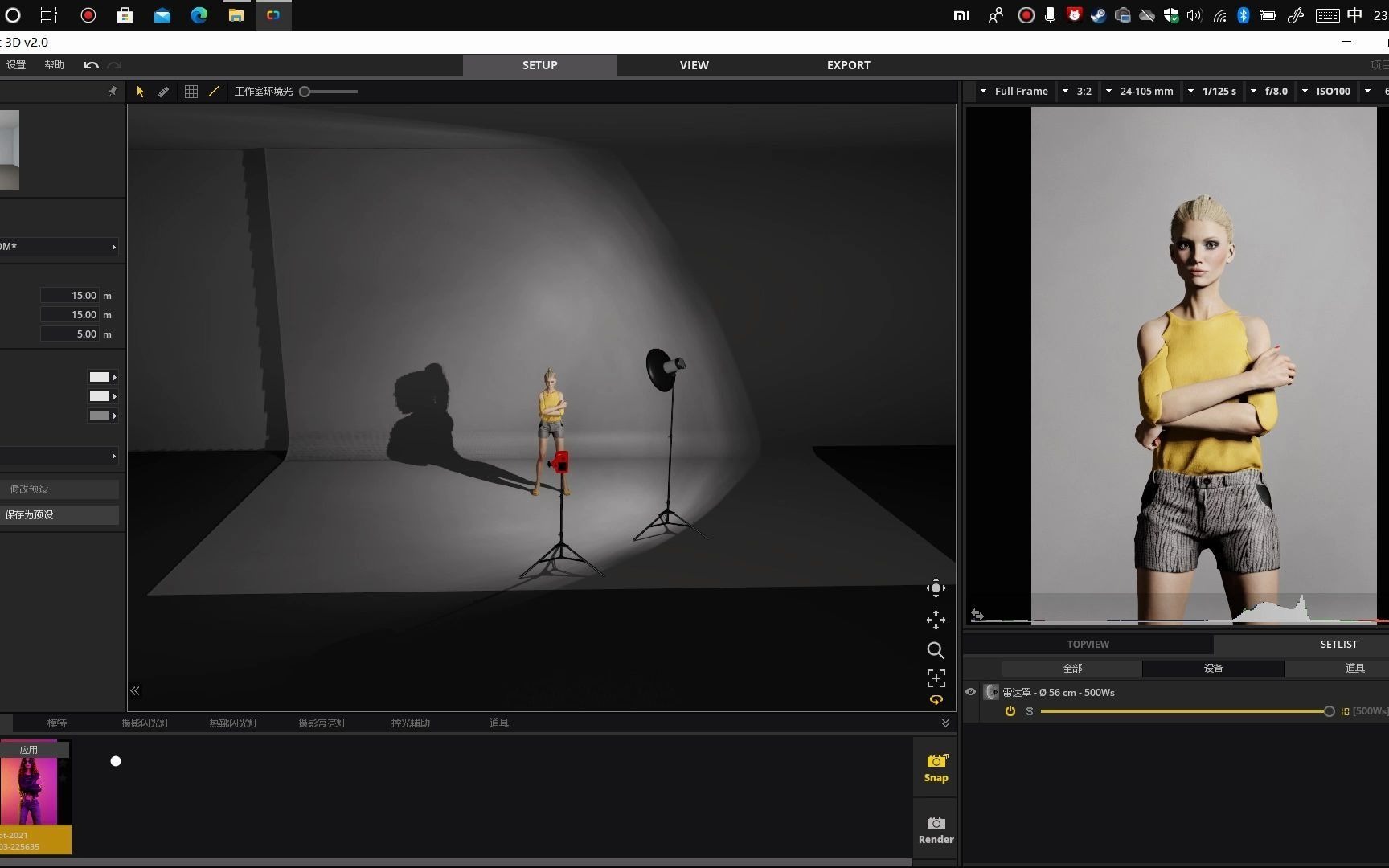Hide the 雷达罩 light with eye icon
The width and height of the screenshot is (1389, 868).
point(971,692)
